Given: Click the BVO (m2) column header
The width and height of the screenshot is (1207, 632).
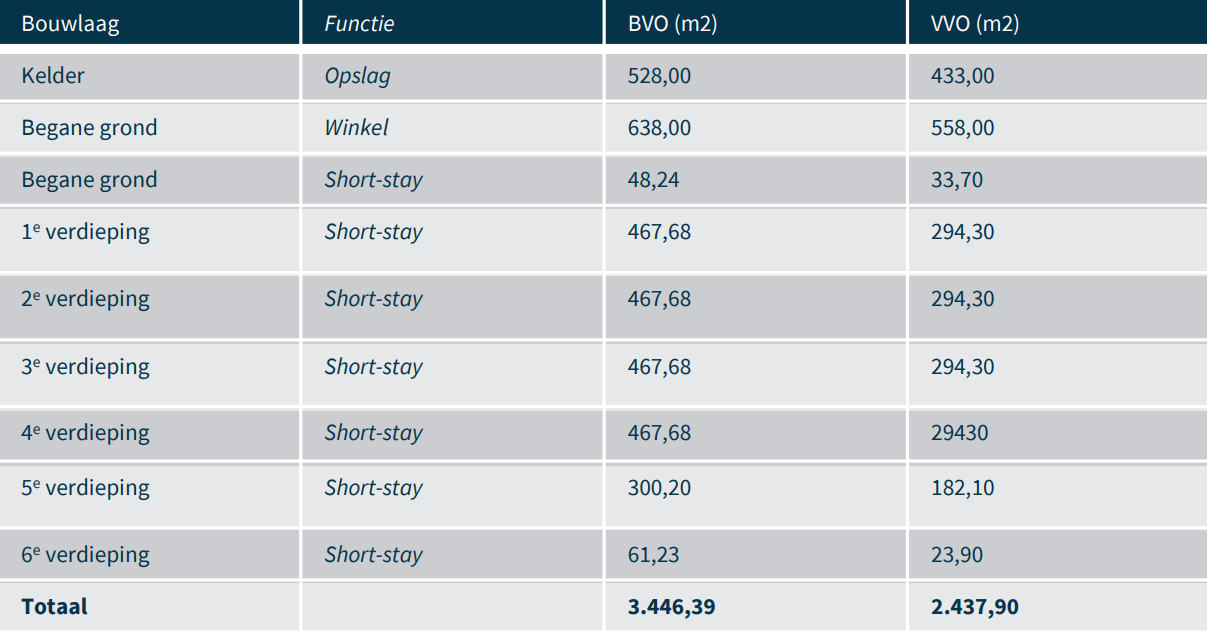Looking at the screenshot, I should coord(673,24).
